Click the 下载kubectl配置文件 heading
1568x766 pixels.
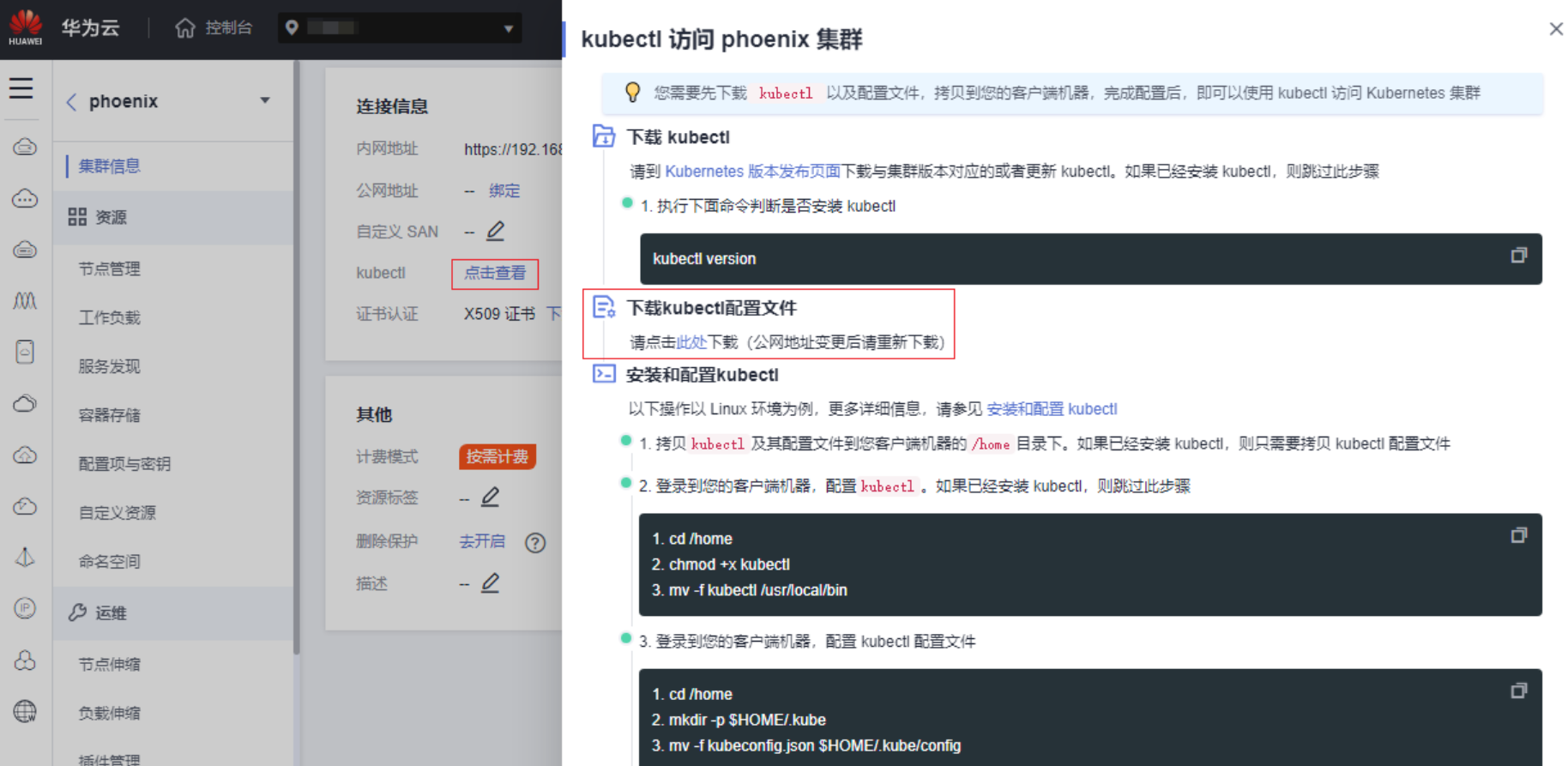pos(711,308)
